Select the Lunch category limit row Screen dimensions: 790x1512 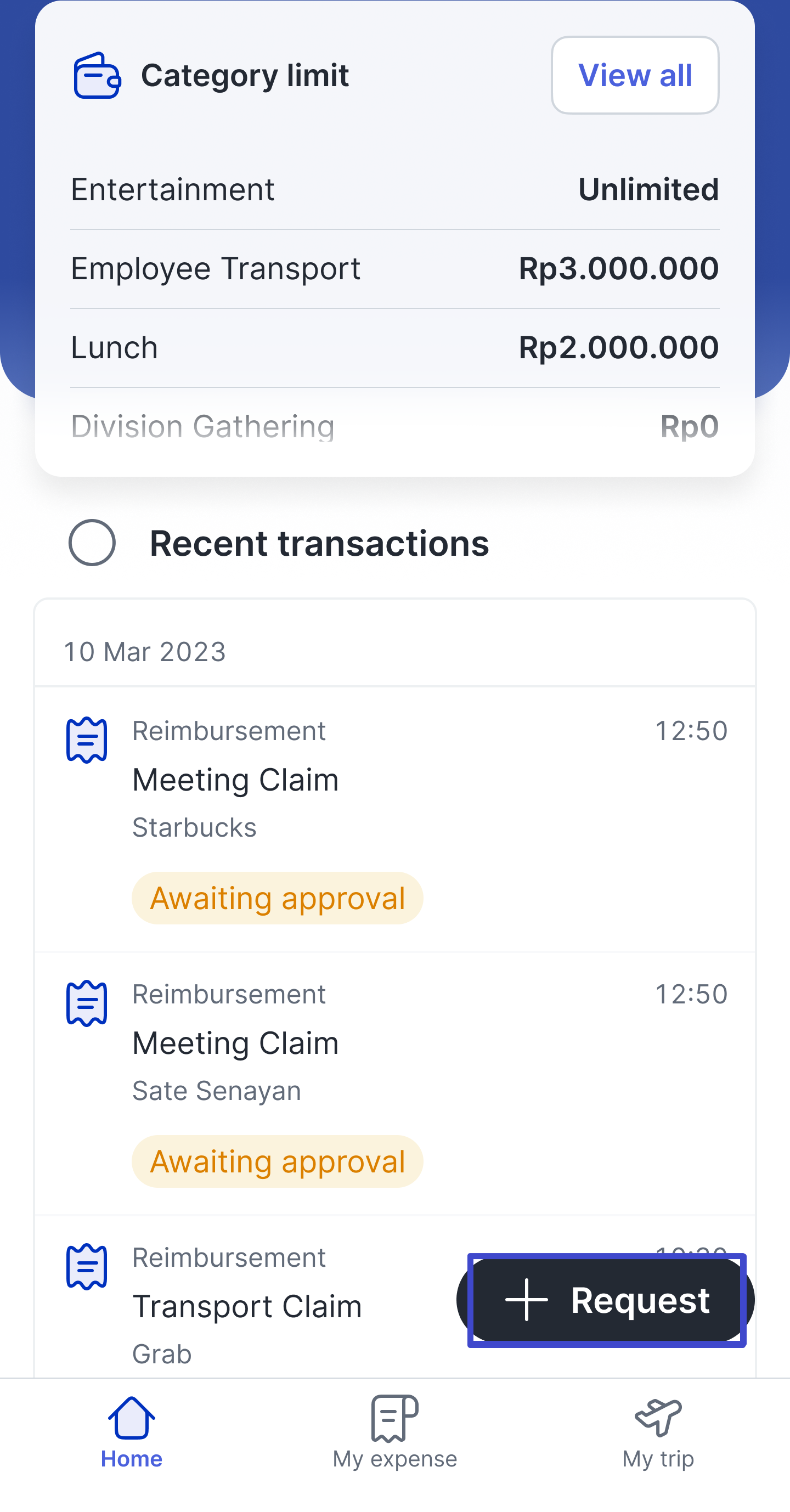[x=394, y=347]
